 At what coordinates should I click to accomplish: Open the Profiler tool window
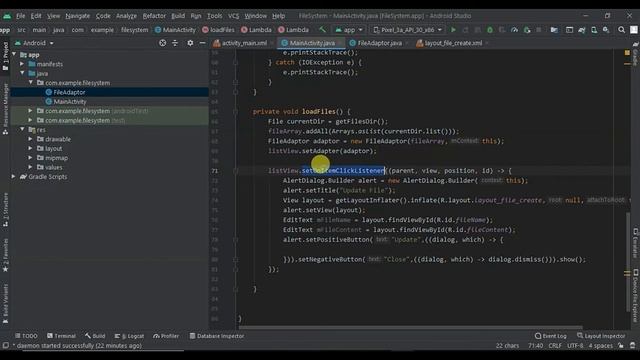click(166, 336)
